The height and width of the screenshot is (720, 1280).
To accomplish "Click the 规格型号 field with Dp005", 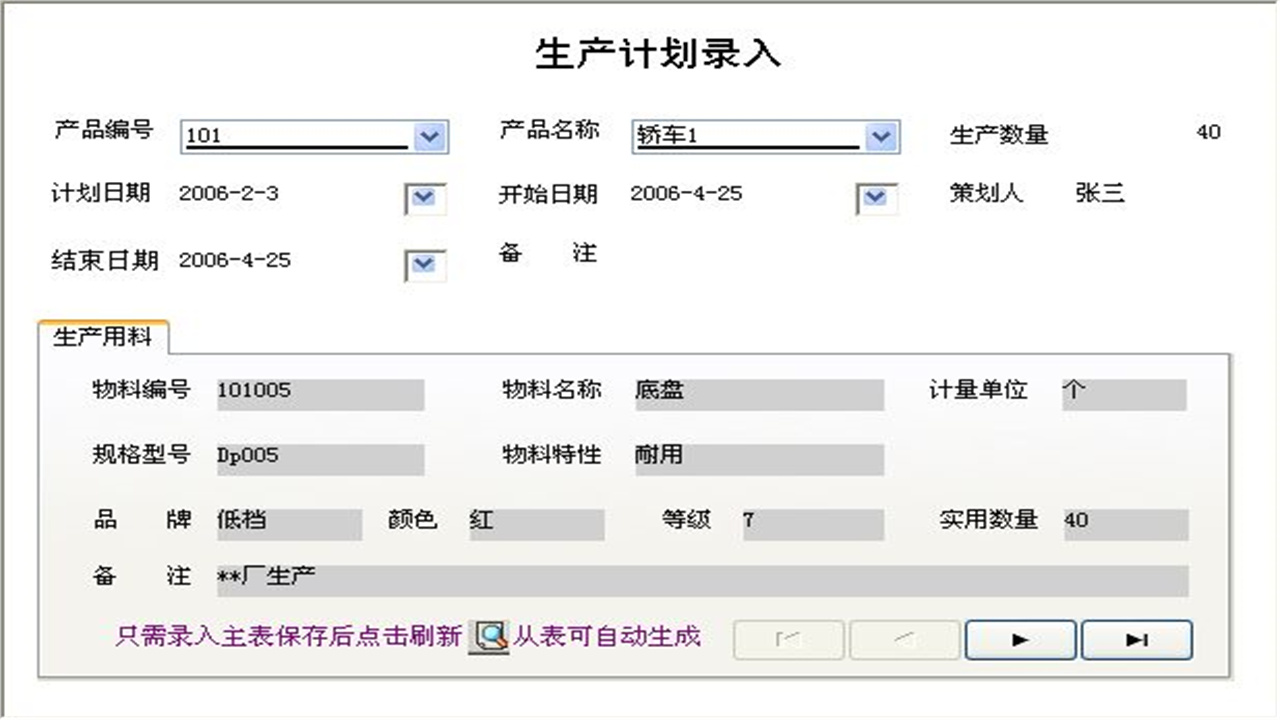I will (x=320, y=458).
